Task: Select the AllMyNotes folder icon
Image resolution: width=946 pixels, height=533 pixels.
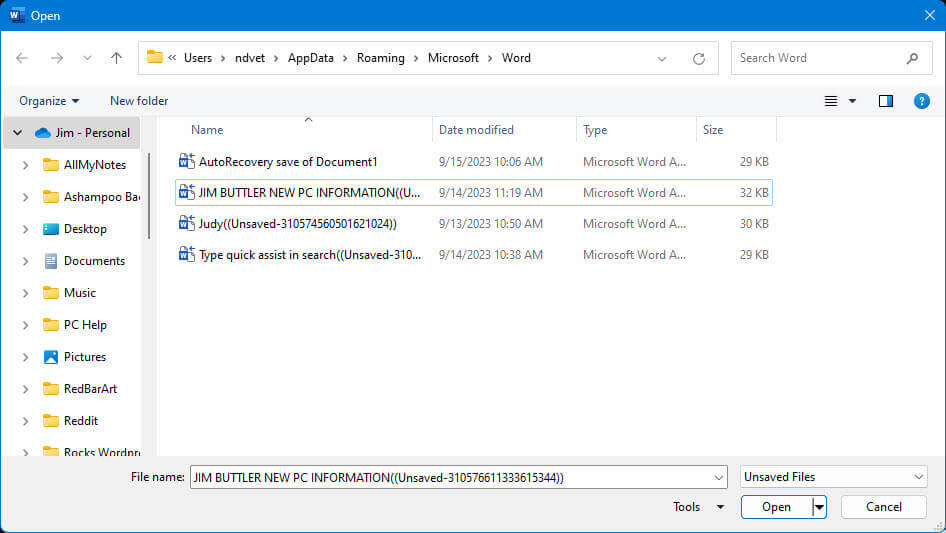Action: coord(51,165)
